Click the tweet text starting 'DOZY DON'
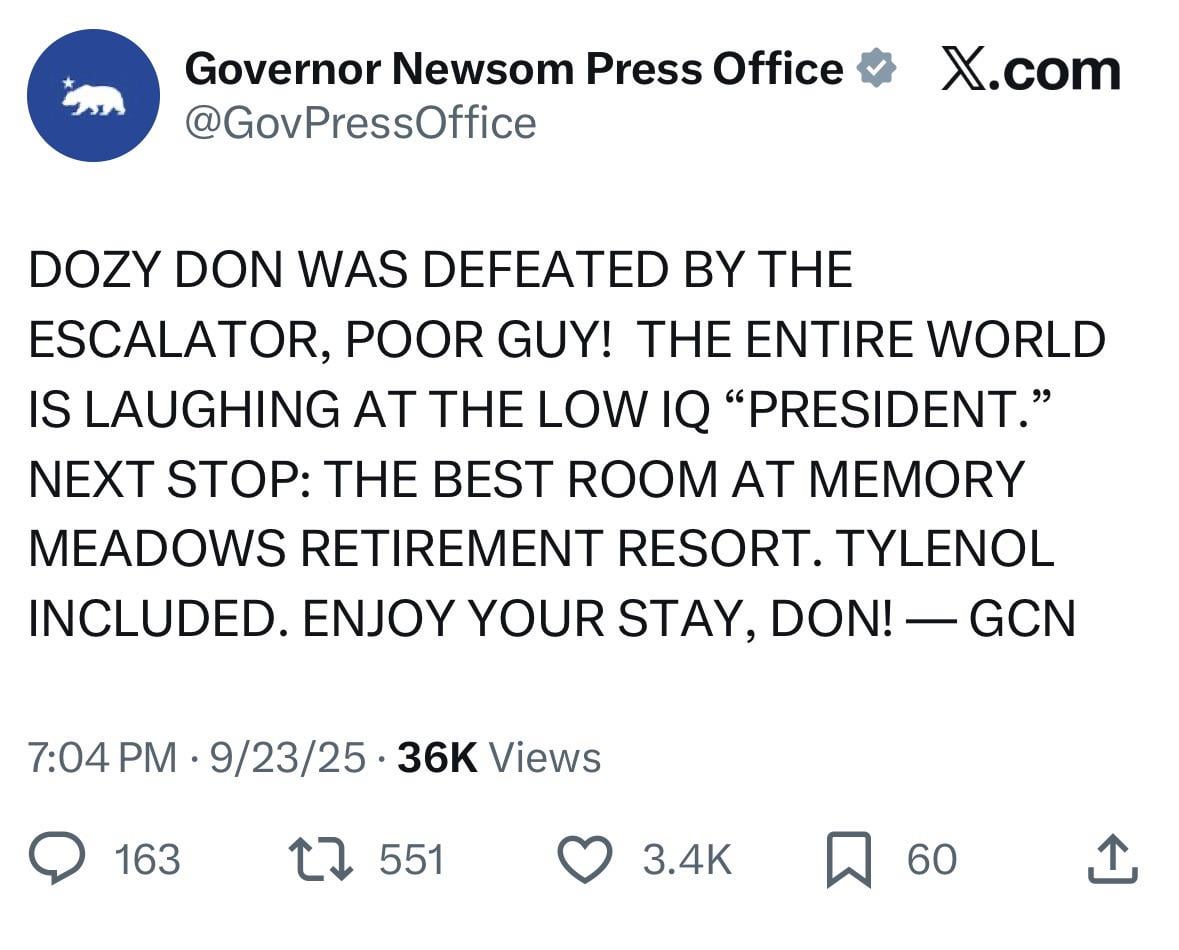This screenshot has width=1179, height=950. (x=440, y=270)
